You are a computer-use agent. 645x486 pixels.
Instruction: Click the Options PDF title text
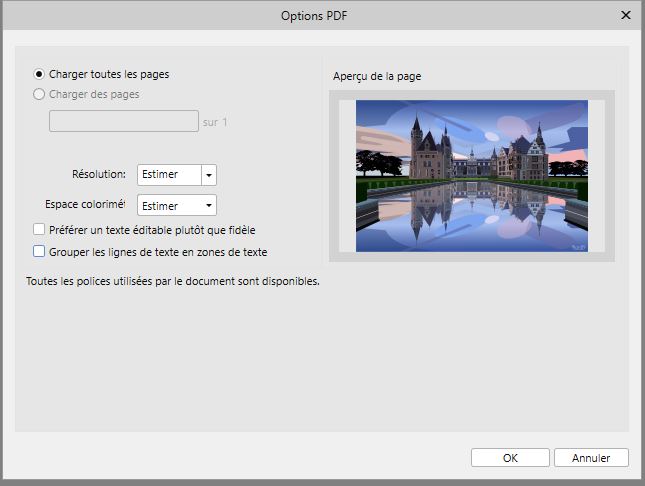pos(314,16)
